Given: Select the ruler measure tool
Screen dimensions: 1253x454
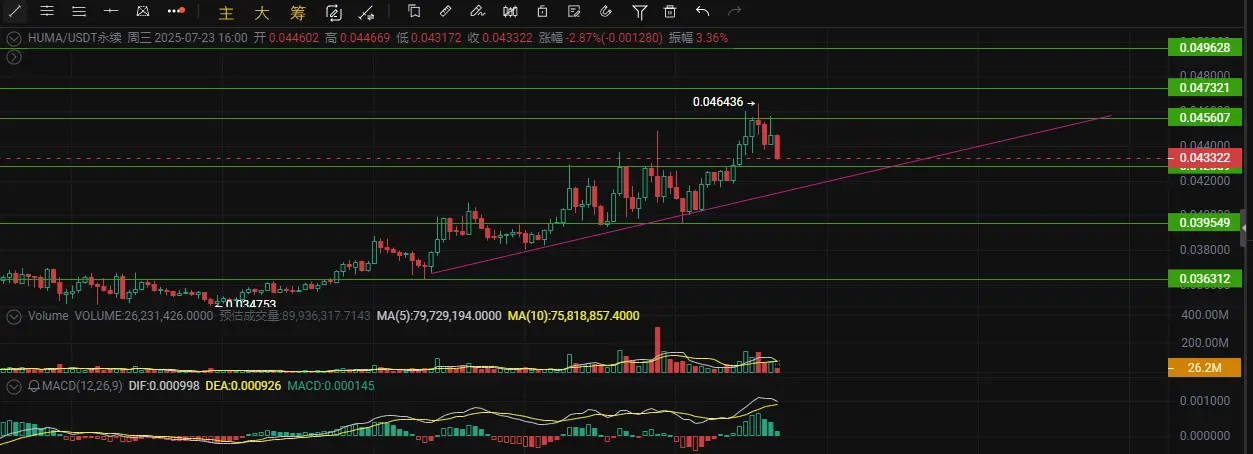Looking at the screenshot, I should coord(445,11).
